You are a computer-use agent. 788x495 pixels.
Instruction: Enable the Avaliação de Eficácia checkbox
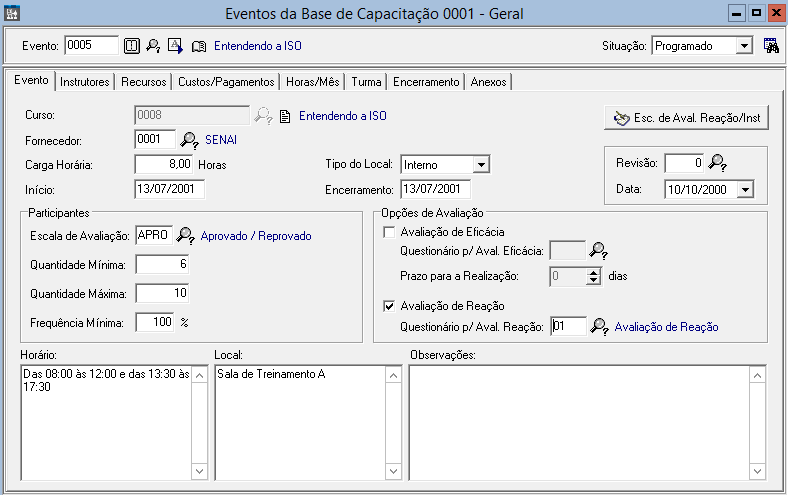pyautogui.click(x=390, y=232)
